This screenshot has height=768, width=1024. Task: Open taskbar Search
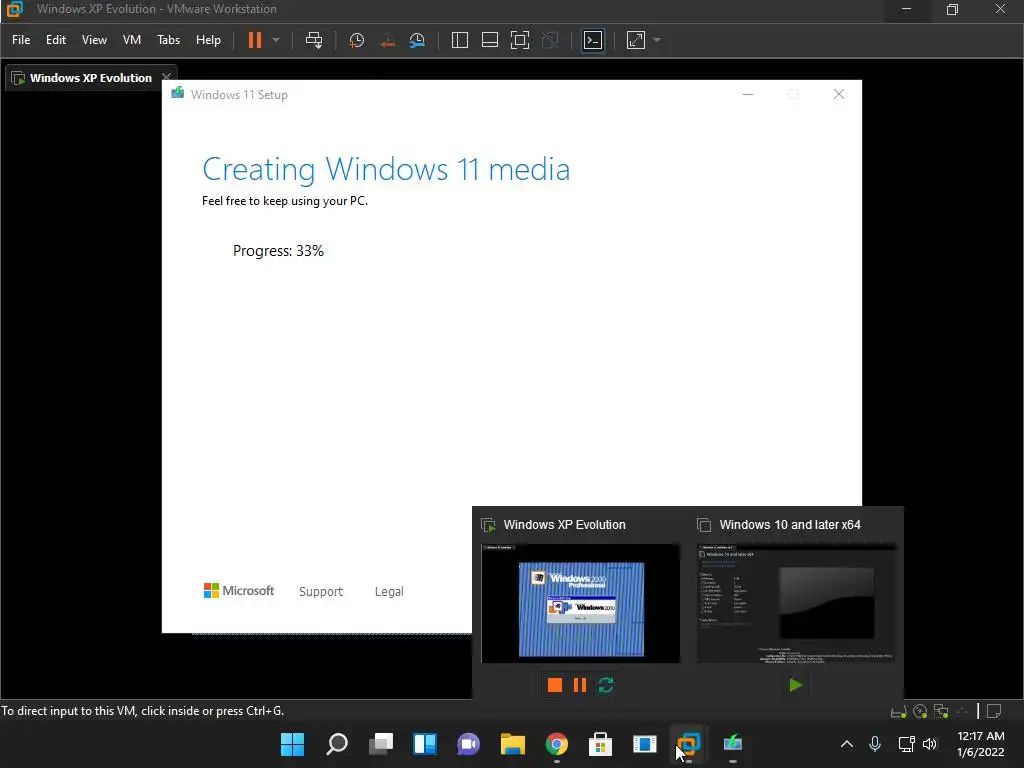point(337,744)
